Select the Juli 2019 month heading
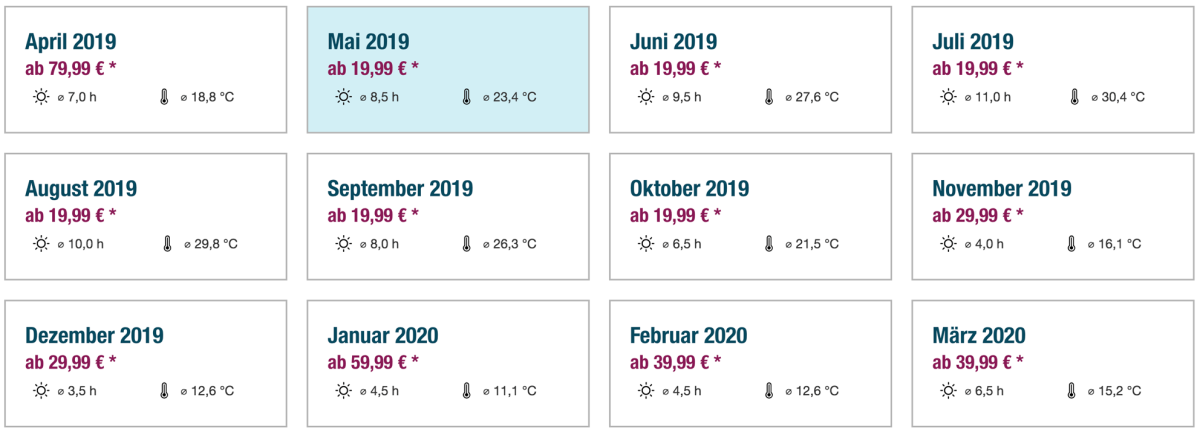 point(973,42)
